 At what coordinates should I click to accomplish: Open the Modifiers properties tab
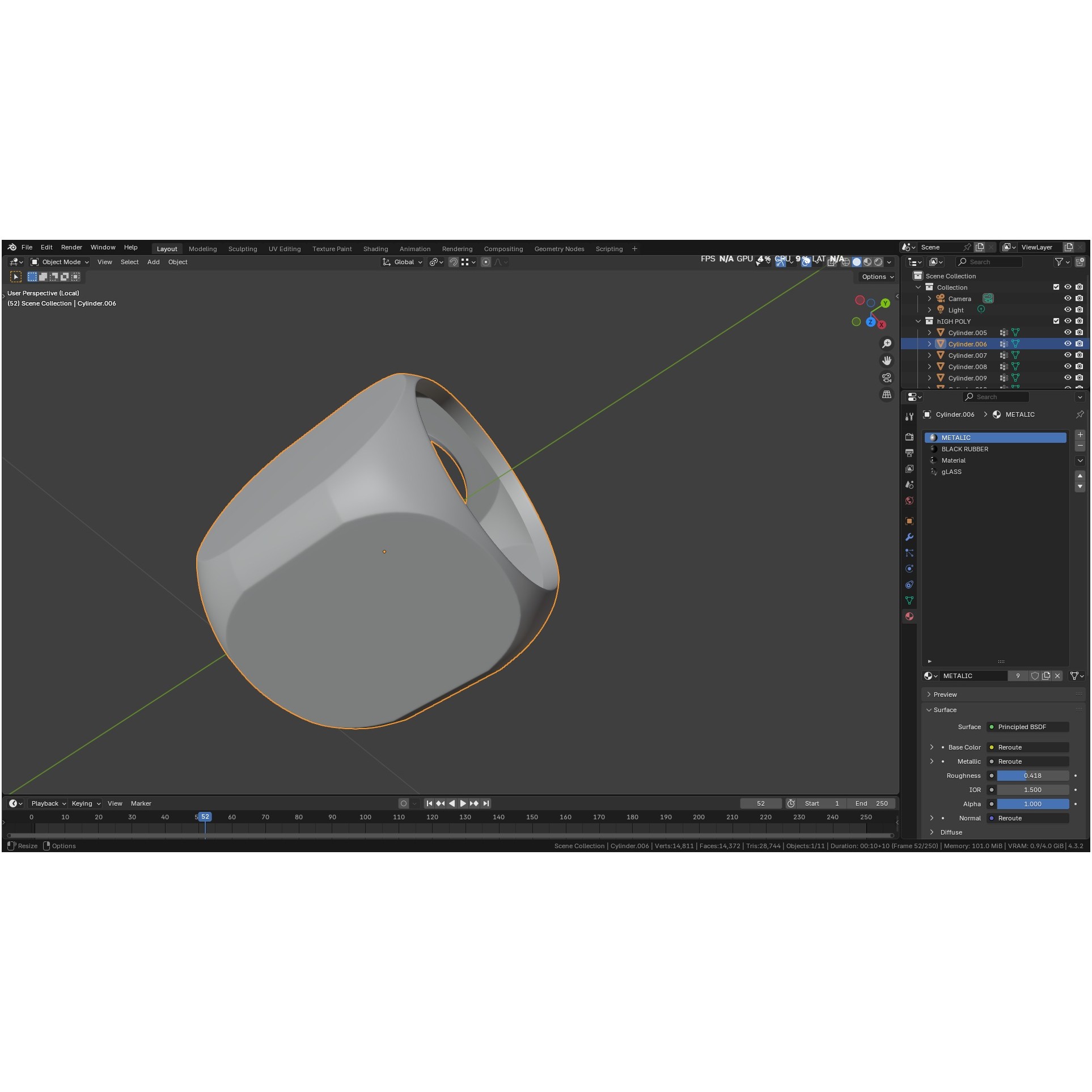point(909,537)
